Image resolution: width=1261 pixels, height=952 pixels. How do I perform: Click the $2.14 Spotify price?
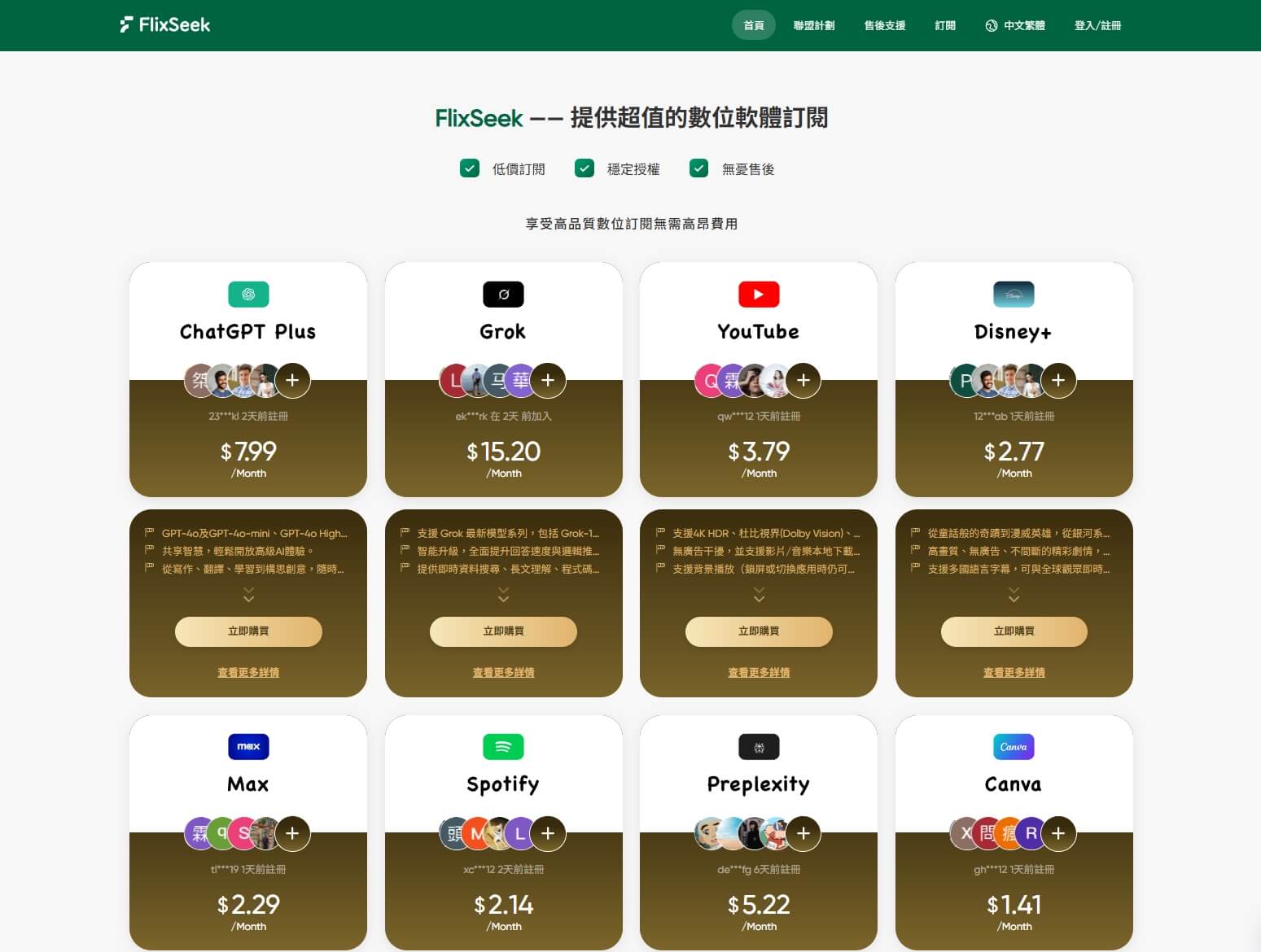click(503, 904)
